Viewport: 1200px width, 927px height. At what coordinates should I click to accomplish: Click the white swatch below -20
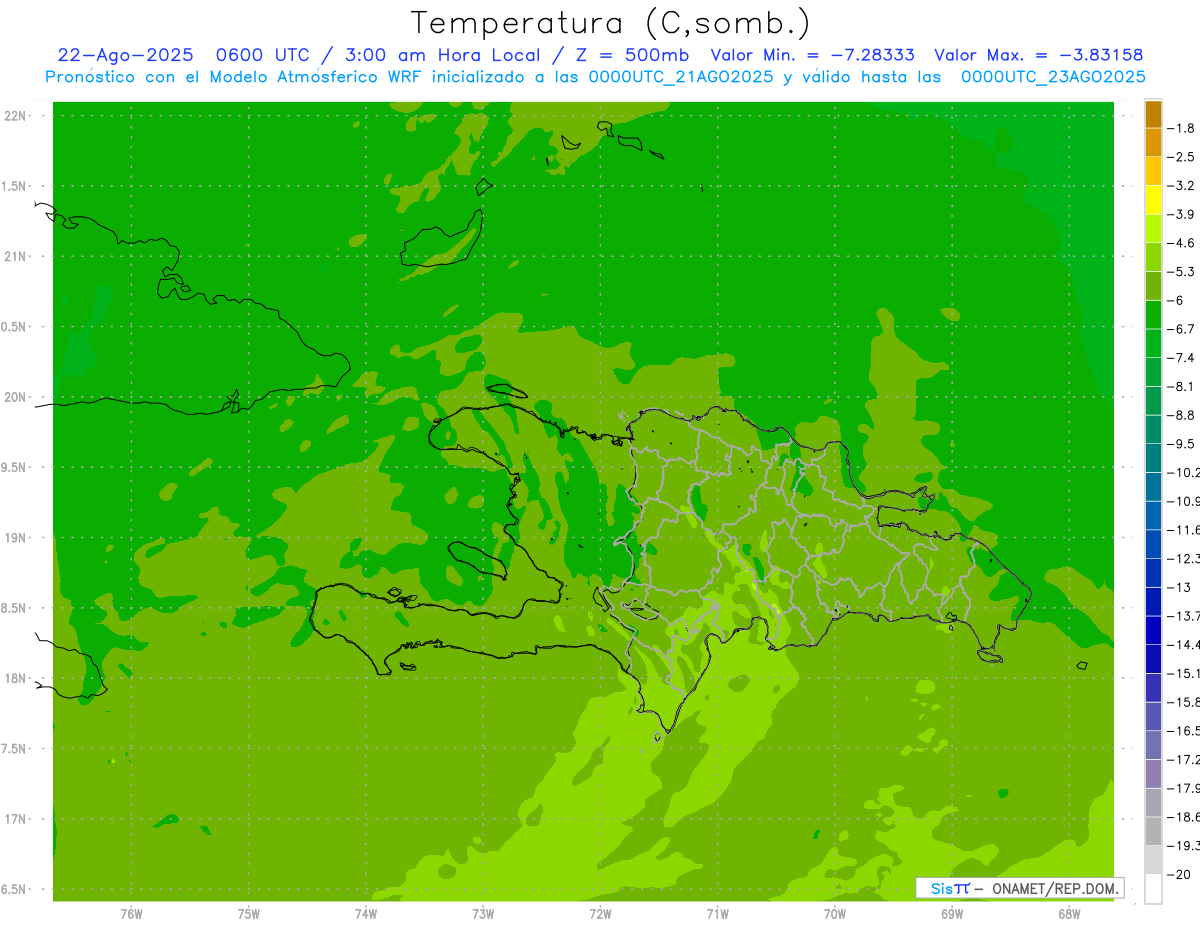click(1153, 889)
